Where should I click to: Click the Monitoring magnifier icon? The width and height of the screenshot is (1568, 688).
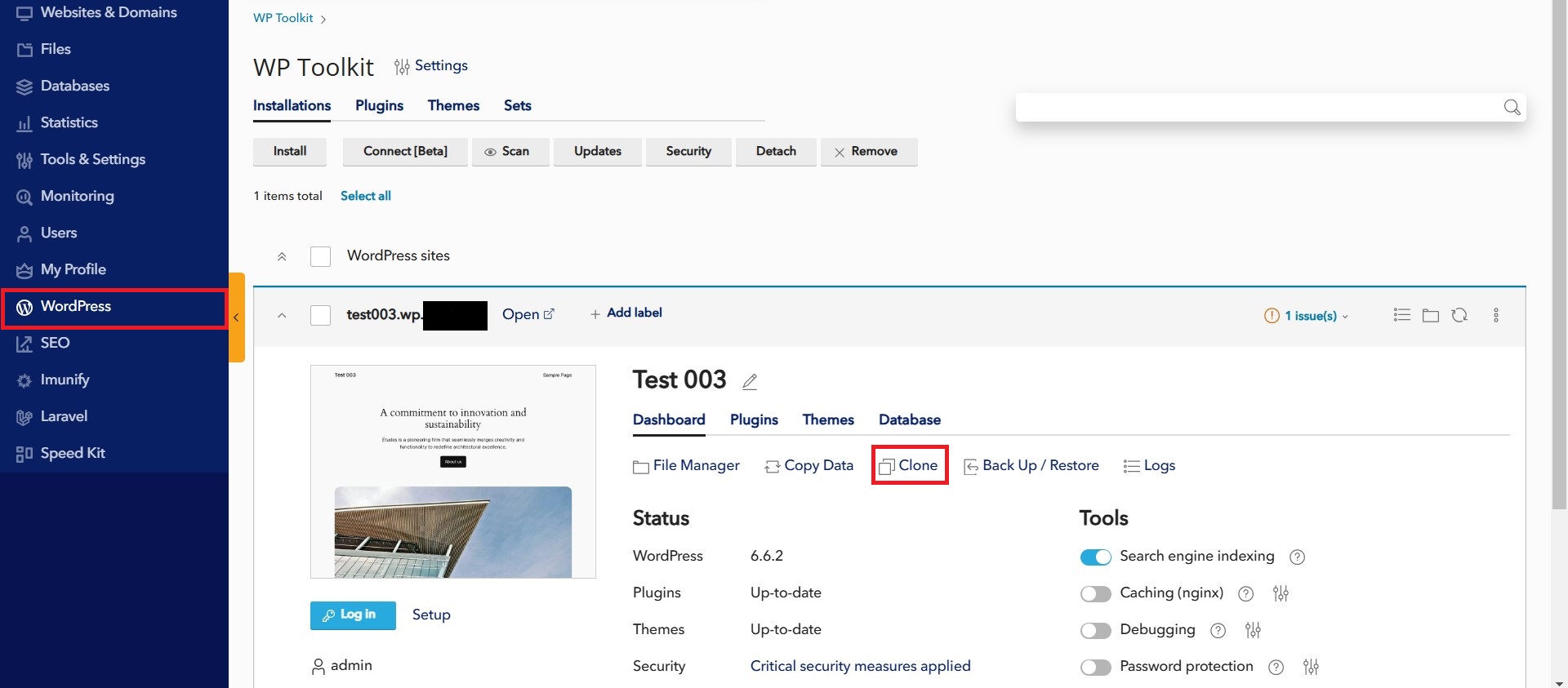pyautogui.click(x=24, y=197)
